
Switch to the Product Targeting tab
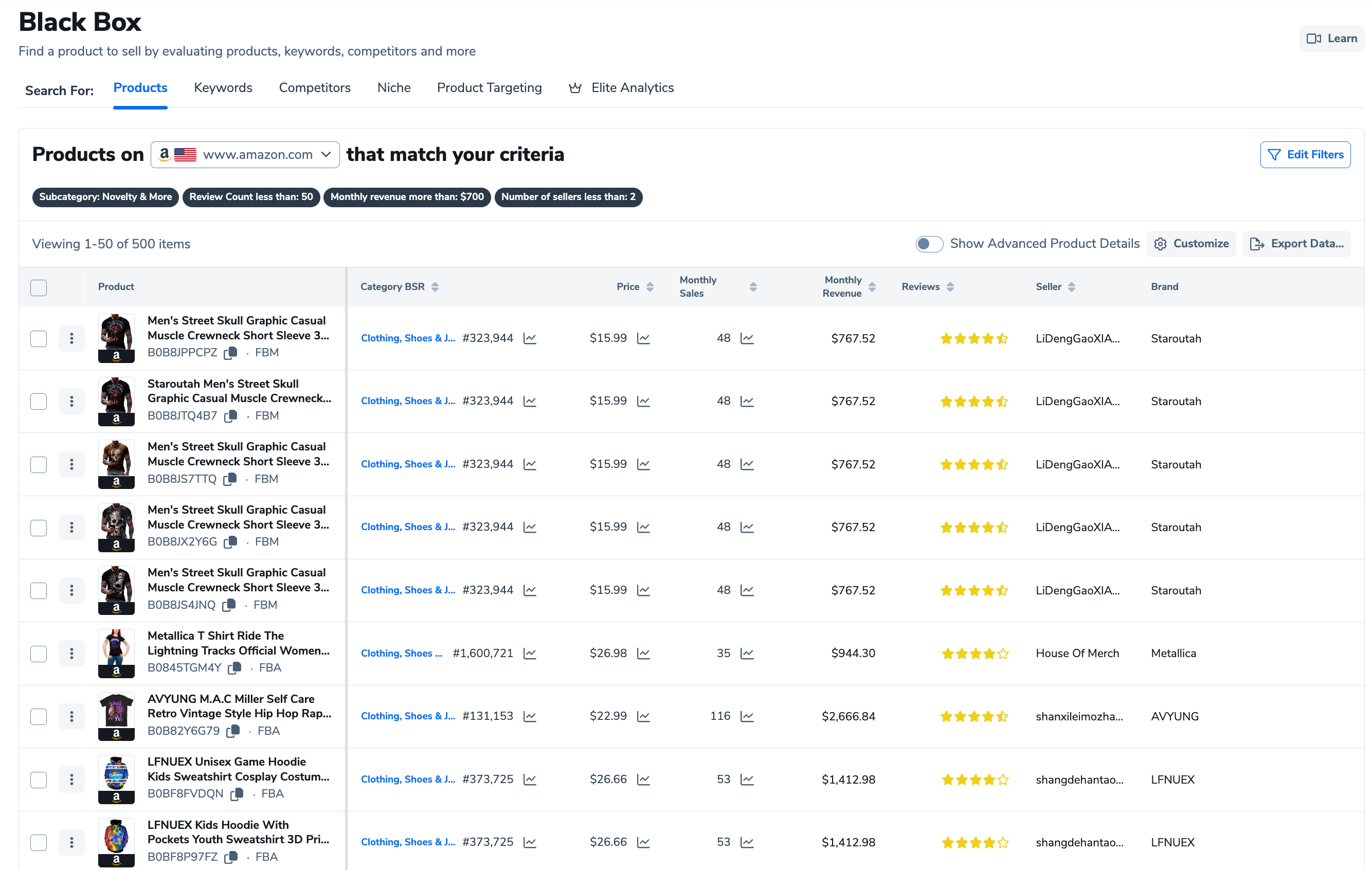[490, 88]
